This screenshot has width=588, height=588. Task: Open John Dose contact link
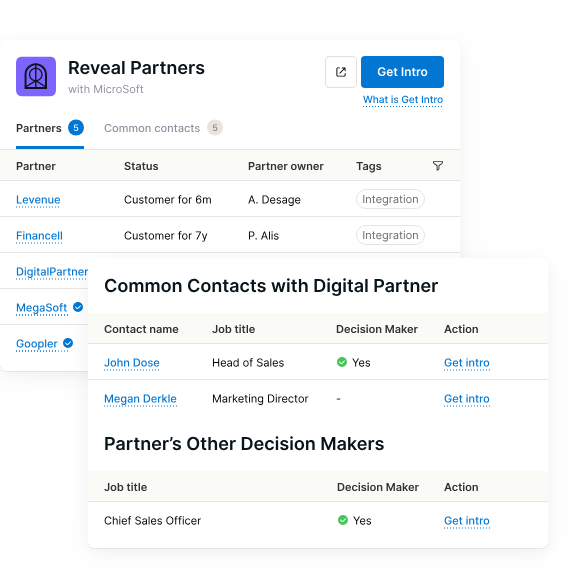(x=132, y=363)
